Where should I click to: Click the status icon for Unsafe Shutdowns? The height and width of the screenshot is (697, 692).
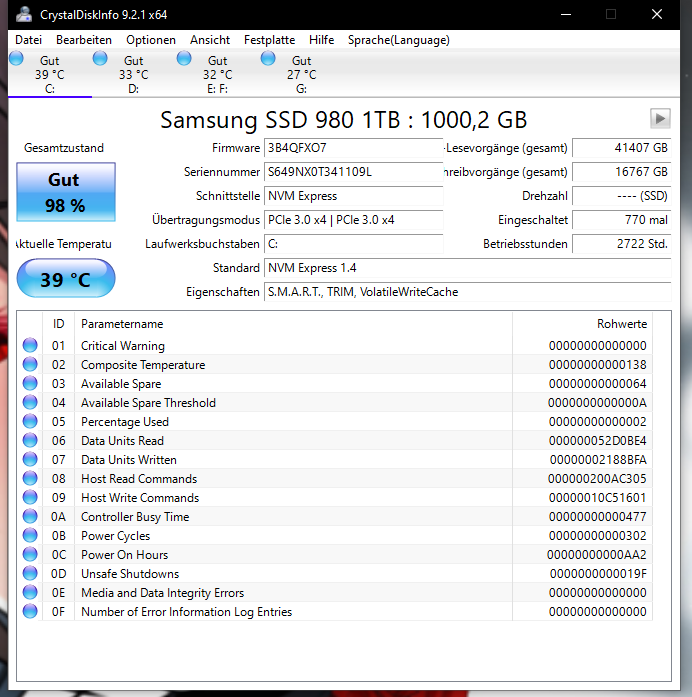click(x=30, y=573)
